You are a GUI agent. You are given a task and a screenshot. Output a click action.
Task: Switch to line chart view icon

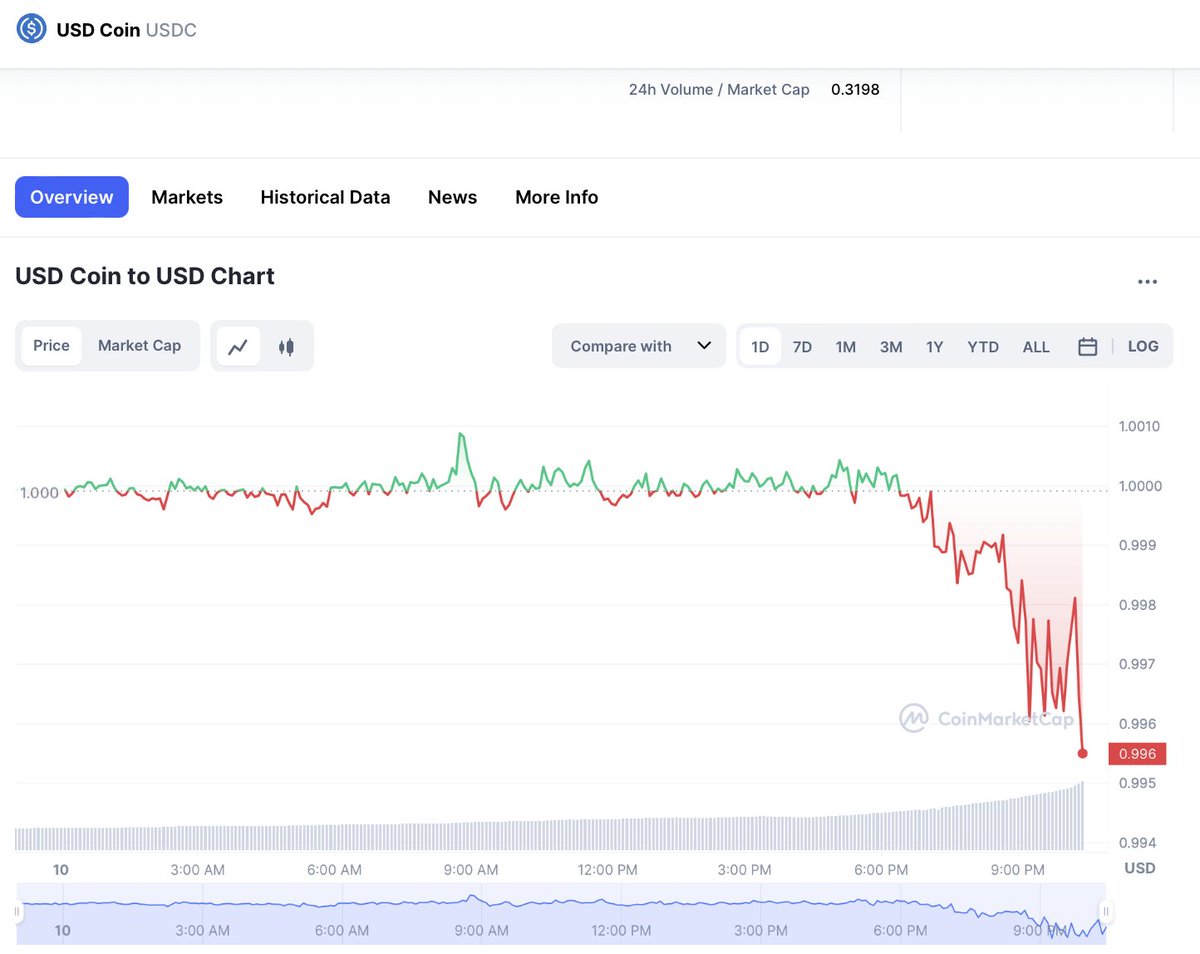[x=238, y=346]
